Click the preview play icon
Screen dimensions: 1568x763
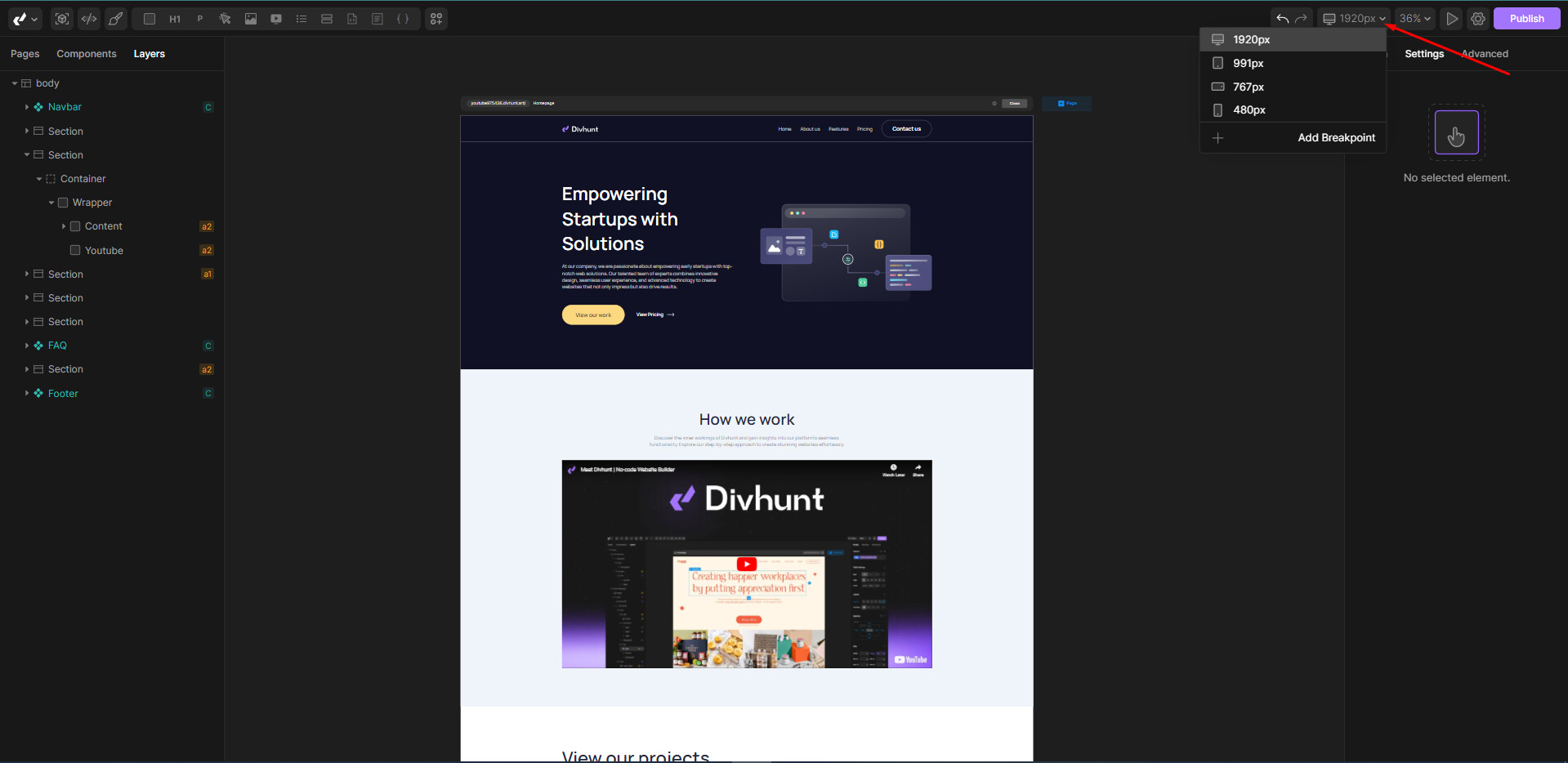pos(1452,19)
